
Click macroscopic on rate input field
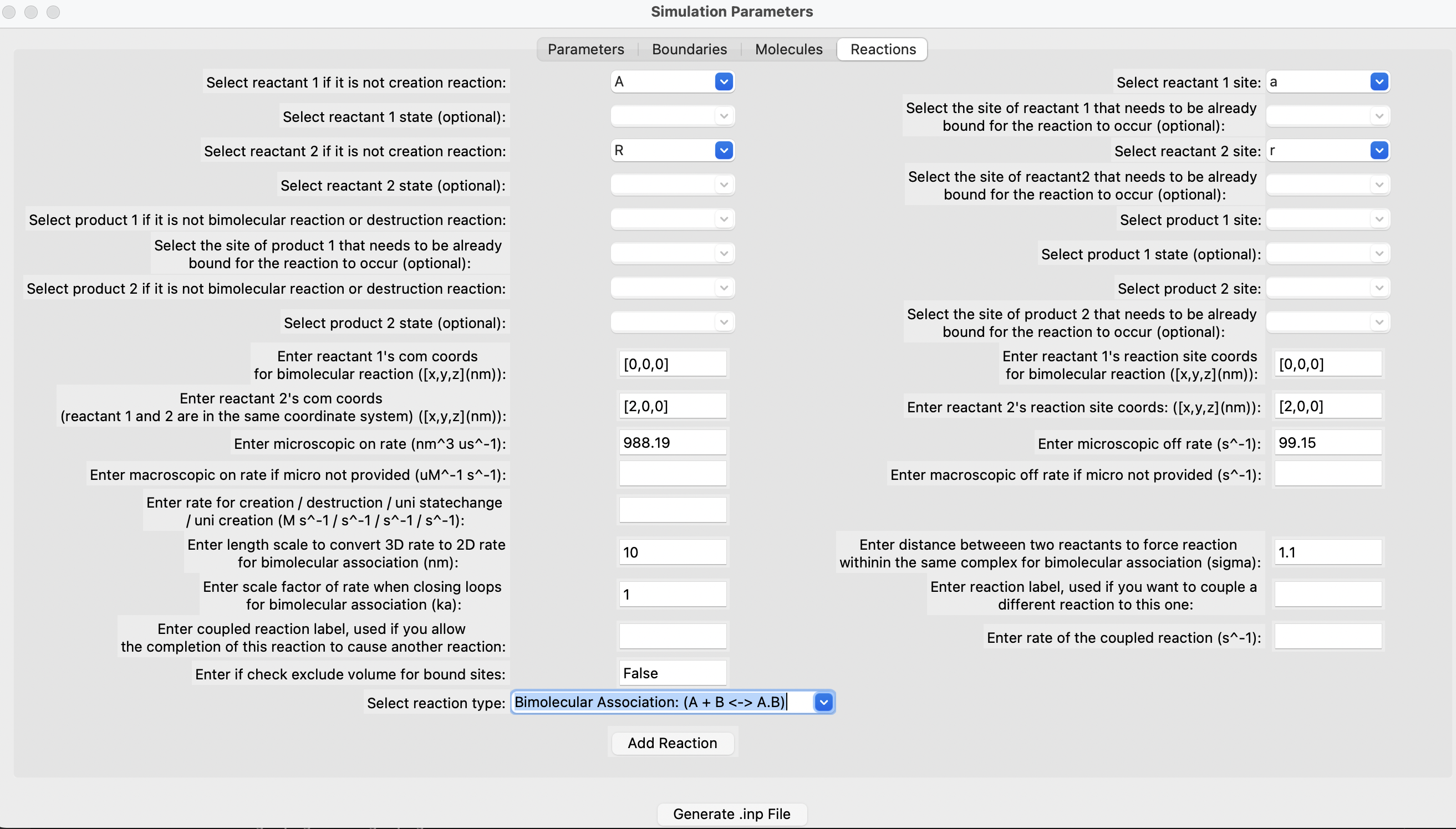click(672, 474)
